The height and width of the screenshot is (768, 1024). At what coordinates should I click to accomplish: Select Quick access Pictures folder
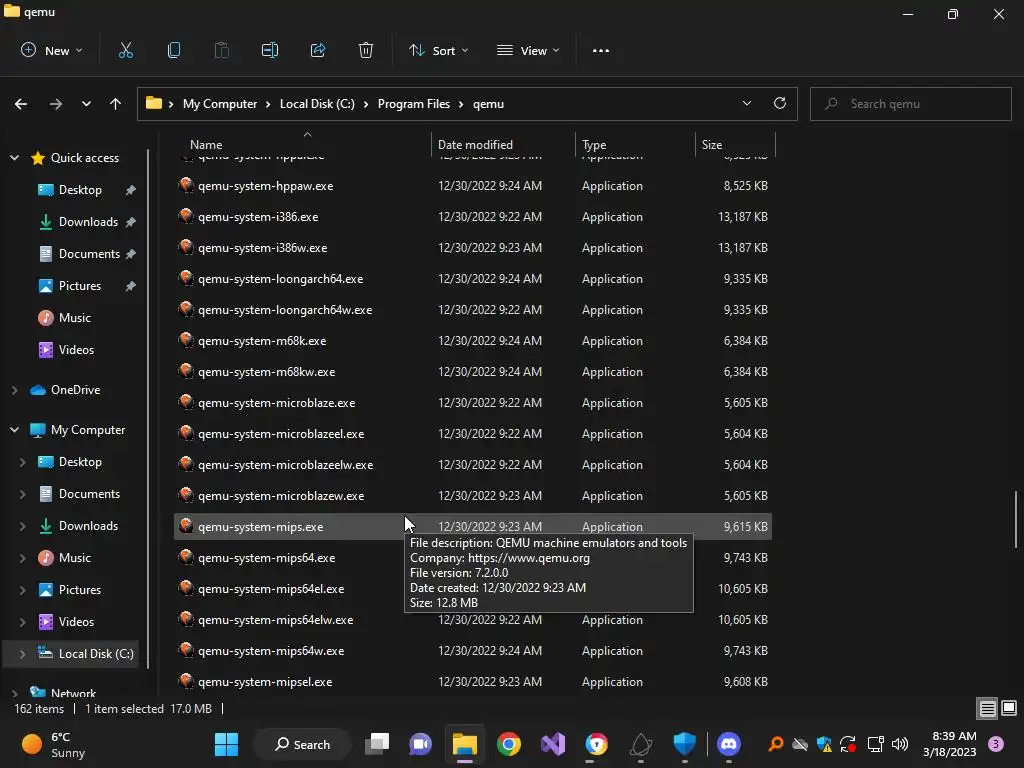click(x=78, y=286)
